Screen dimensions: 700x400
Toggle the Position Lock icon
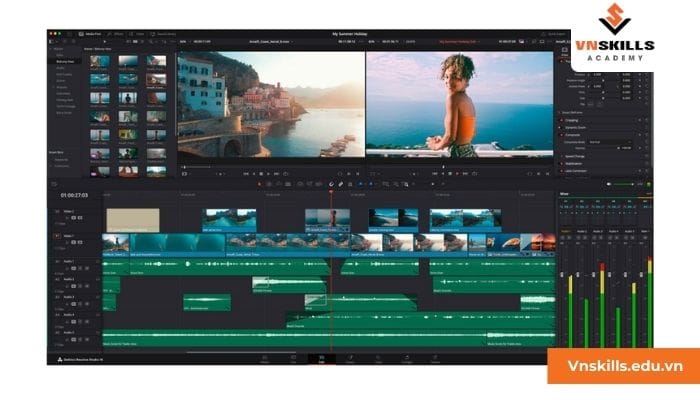tap(350, 184)
